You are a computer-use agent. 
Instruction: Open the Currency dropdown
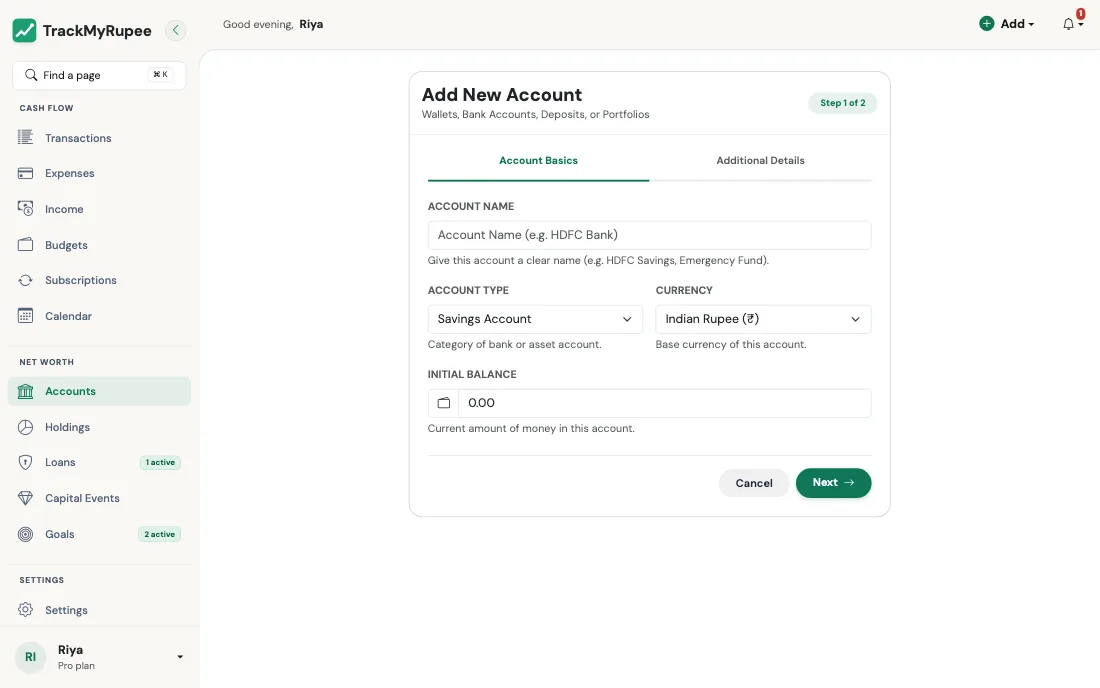(x=763, y=319)
